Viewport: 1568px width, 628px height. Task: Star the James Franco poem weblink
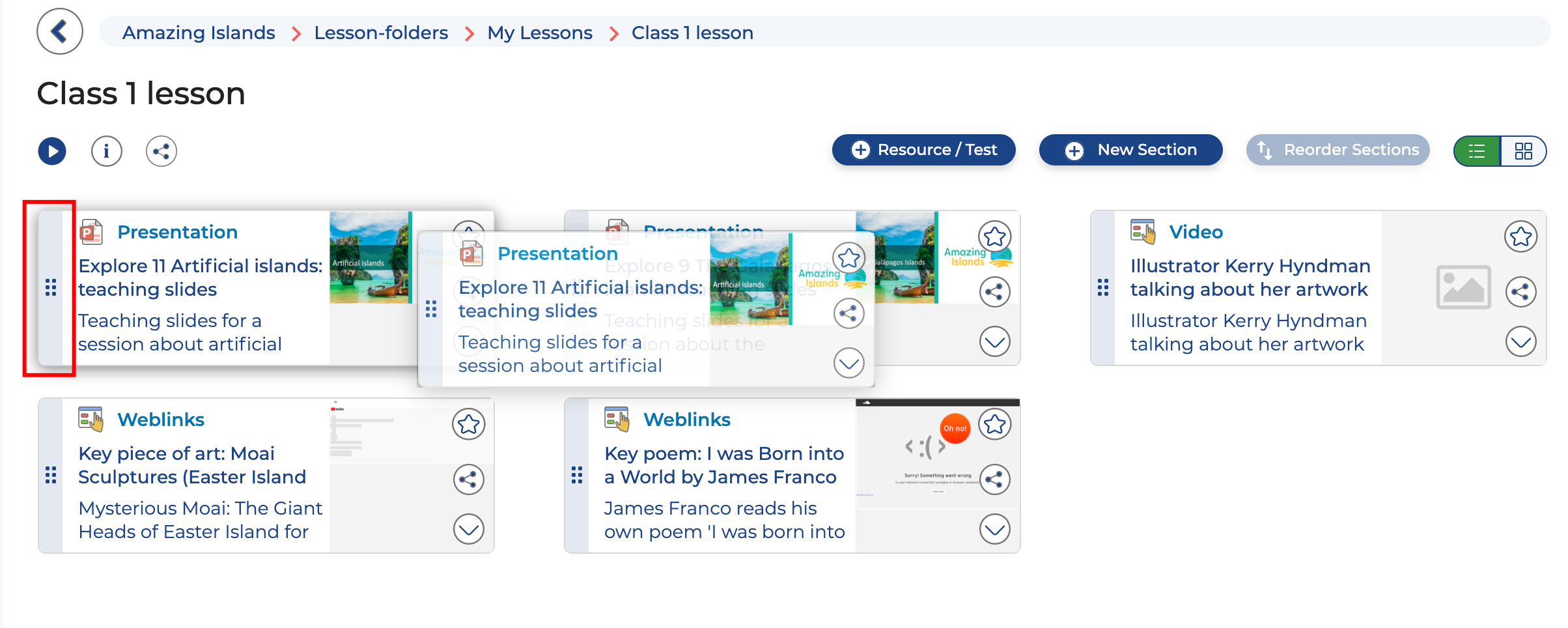(x=994, y=425)
